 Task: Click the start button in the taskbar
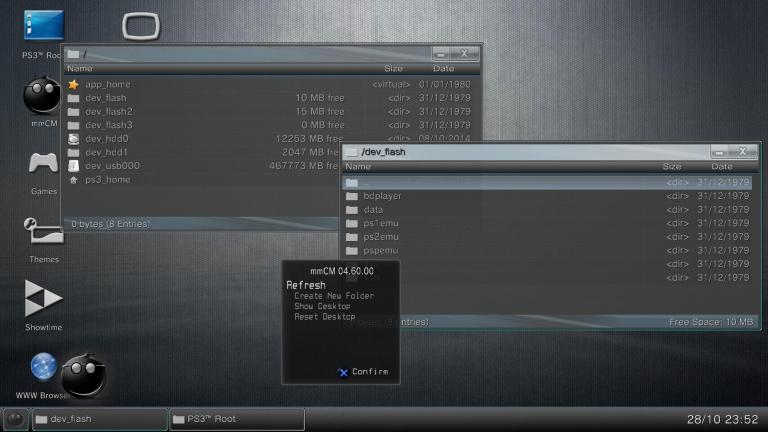[x=15, y=419]
